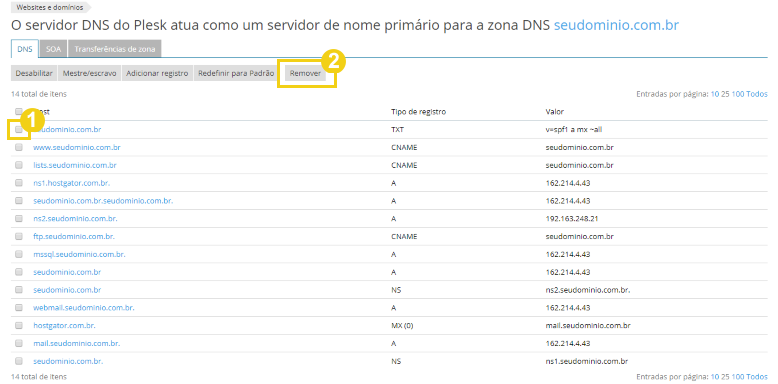
Task: Open the hostgator.com.br. MX record link
Action: (x=65, y=325)
